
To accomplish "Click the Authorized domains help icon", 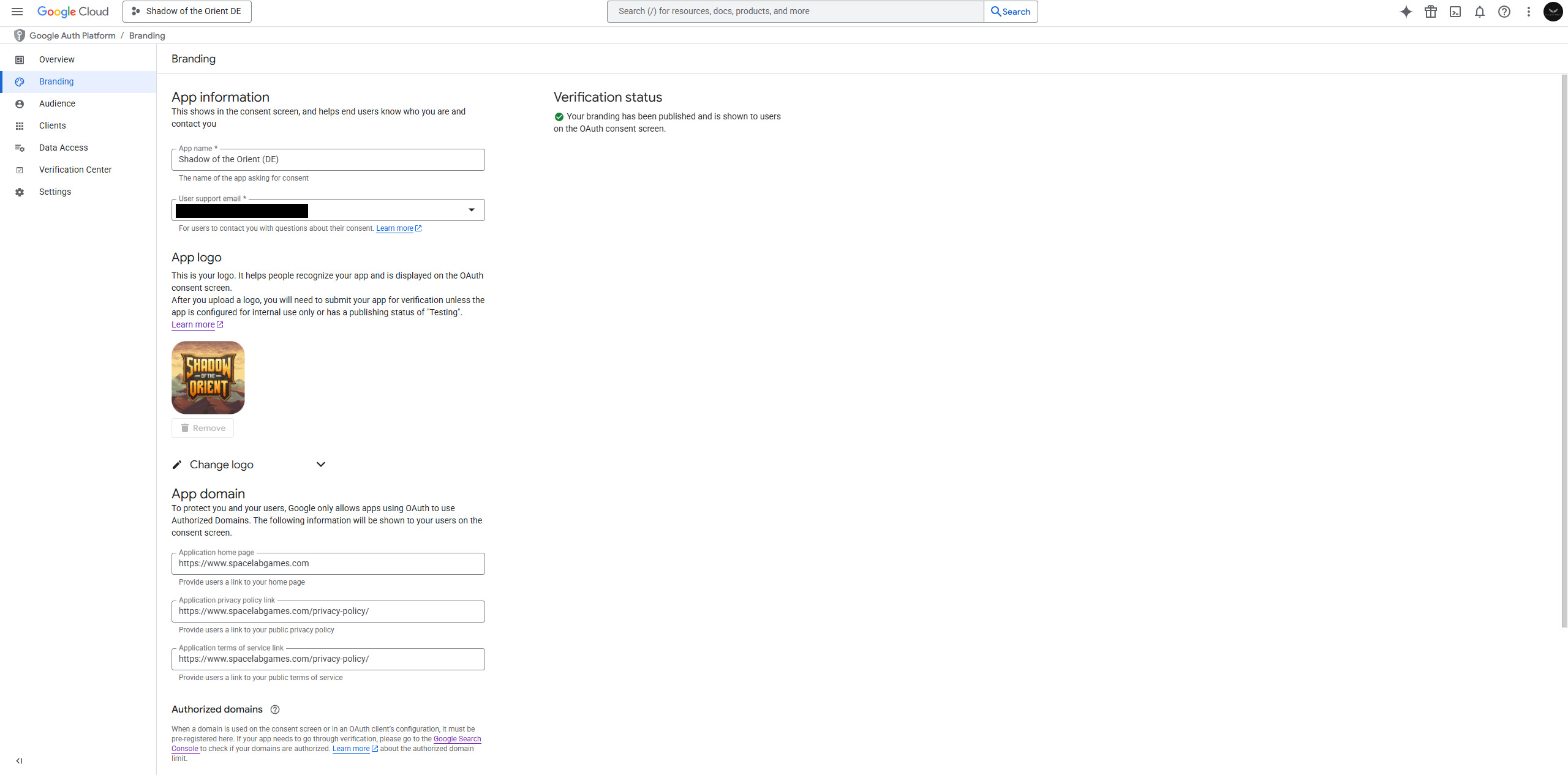I will (x=275, y=709).
